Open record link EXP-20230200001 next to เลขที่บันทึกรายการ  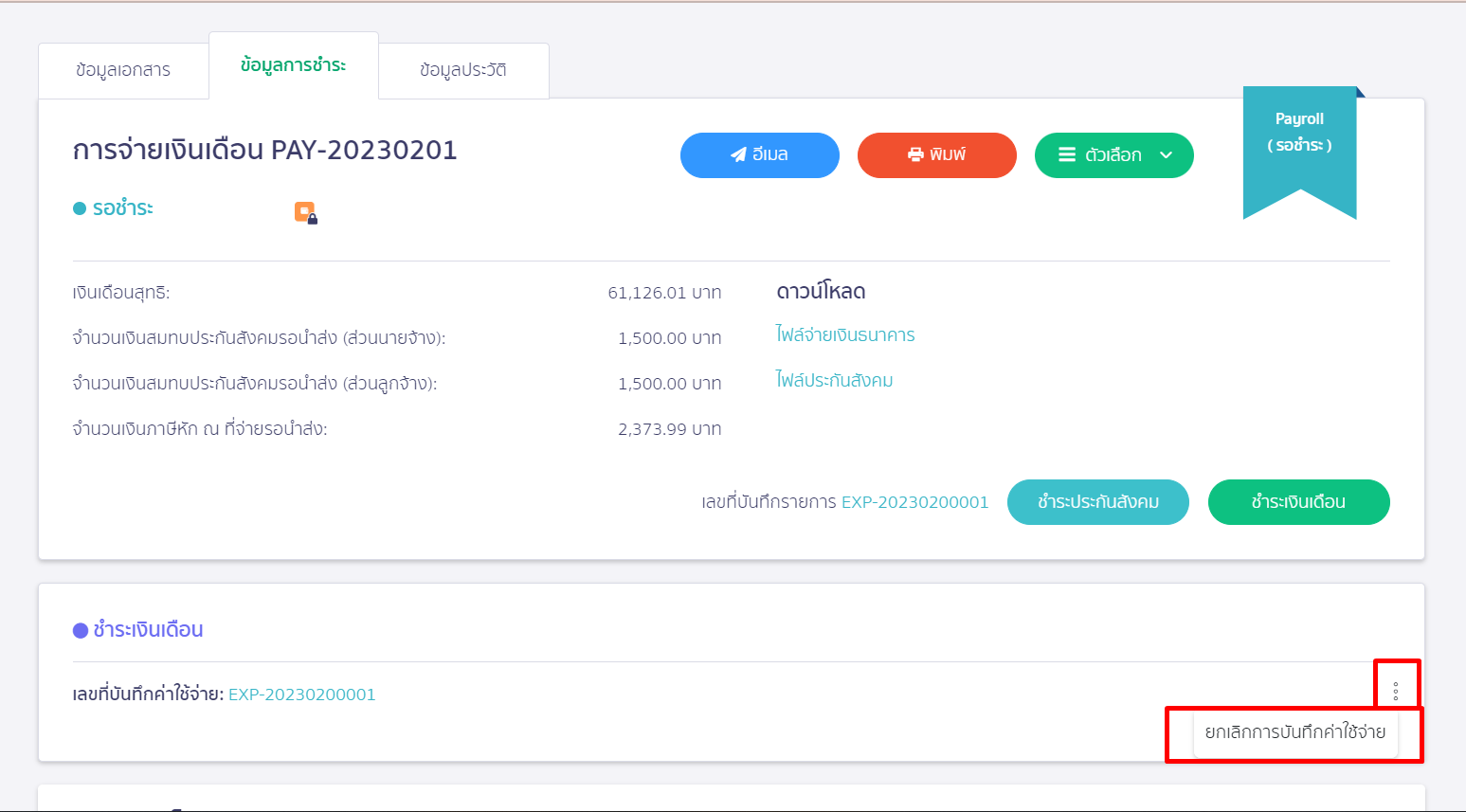click(914, 502)
